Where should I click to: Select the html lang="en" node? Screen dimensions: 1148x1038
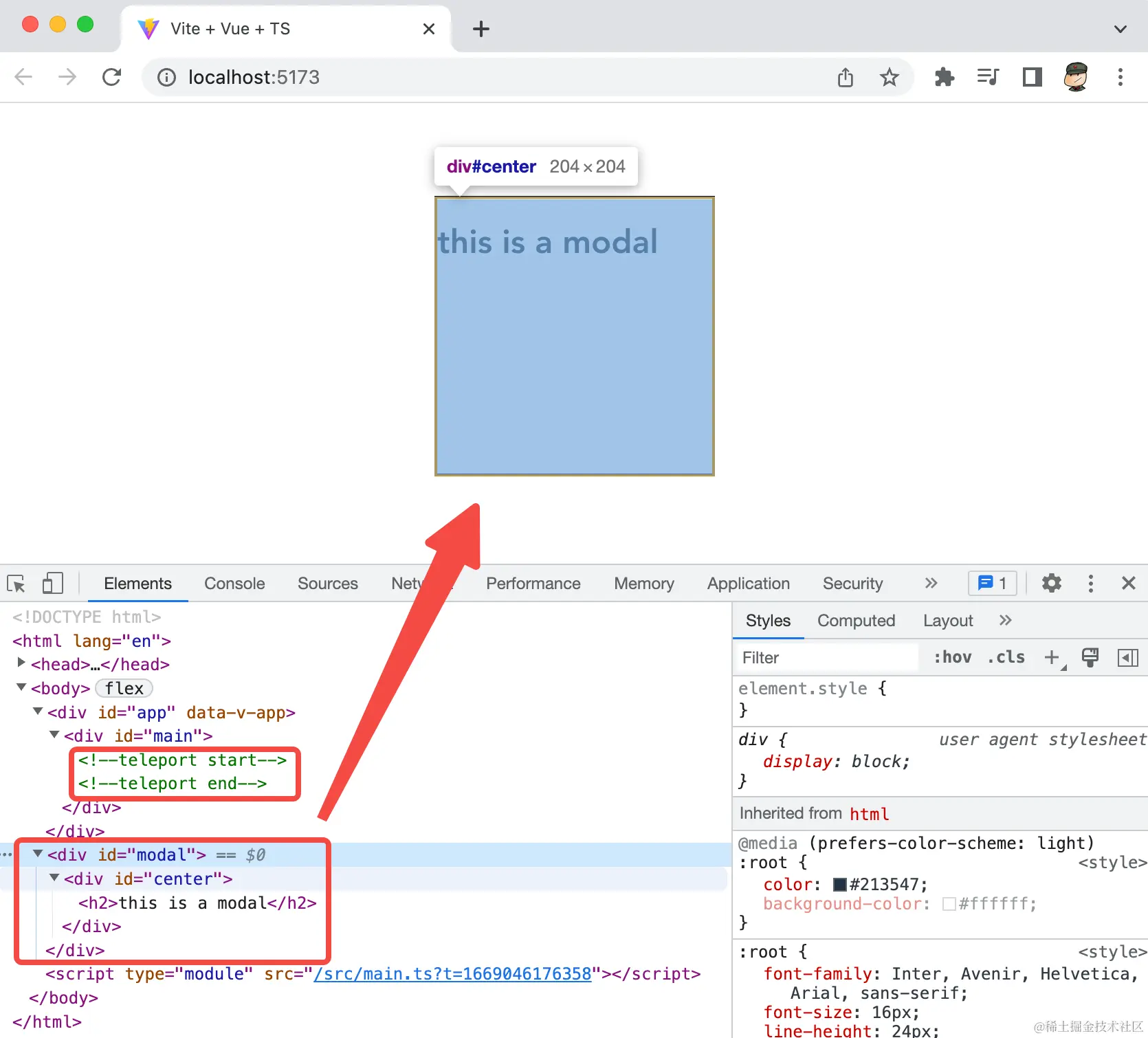click(x=91, y=641)
